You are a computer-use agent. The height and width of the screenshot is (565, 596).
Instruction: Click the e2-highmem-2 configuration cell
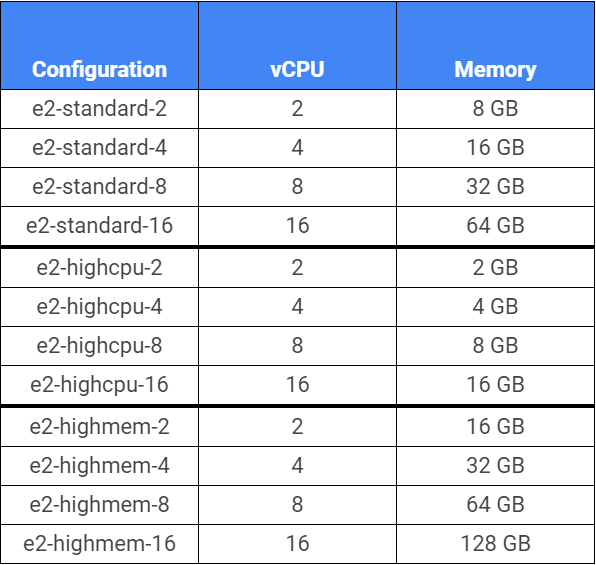pos(99,427)
